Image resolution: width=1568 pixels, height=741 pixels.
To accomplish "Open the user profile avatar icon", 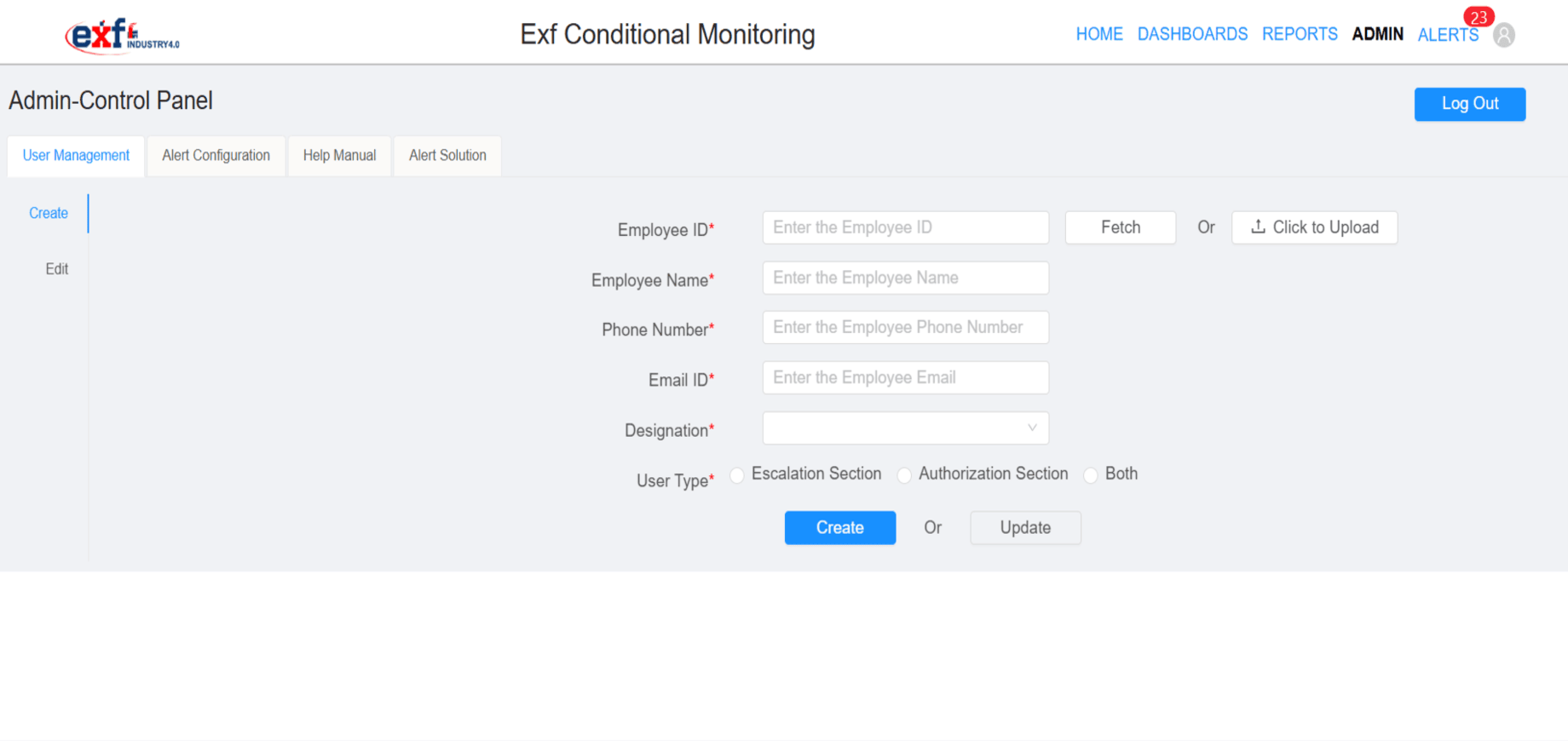I will click(x=1504, y=35).
